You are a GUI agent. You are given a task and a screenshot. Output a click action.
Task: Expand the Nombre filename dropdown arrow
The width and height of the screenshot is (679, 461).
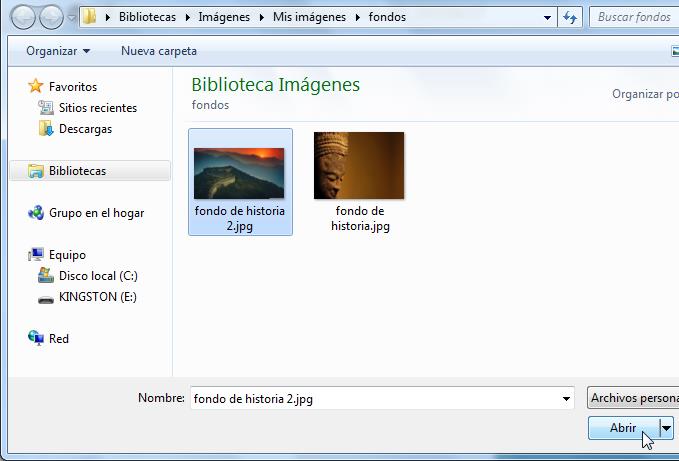567,399
